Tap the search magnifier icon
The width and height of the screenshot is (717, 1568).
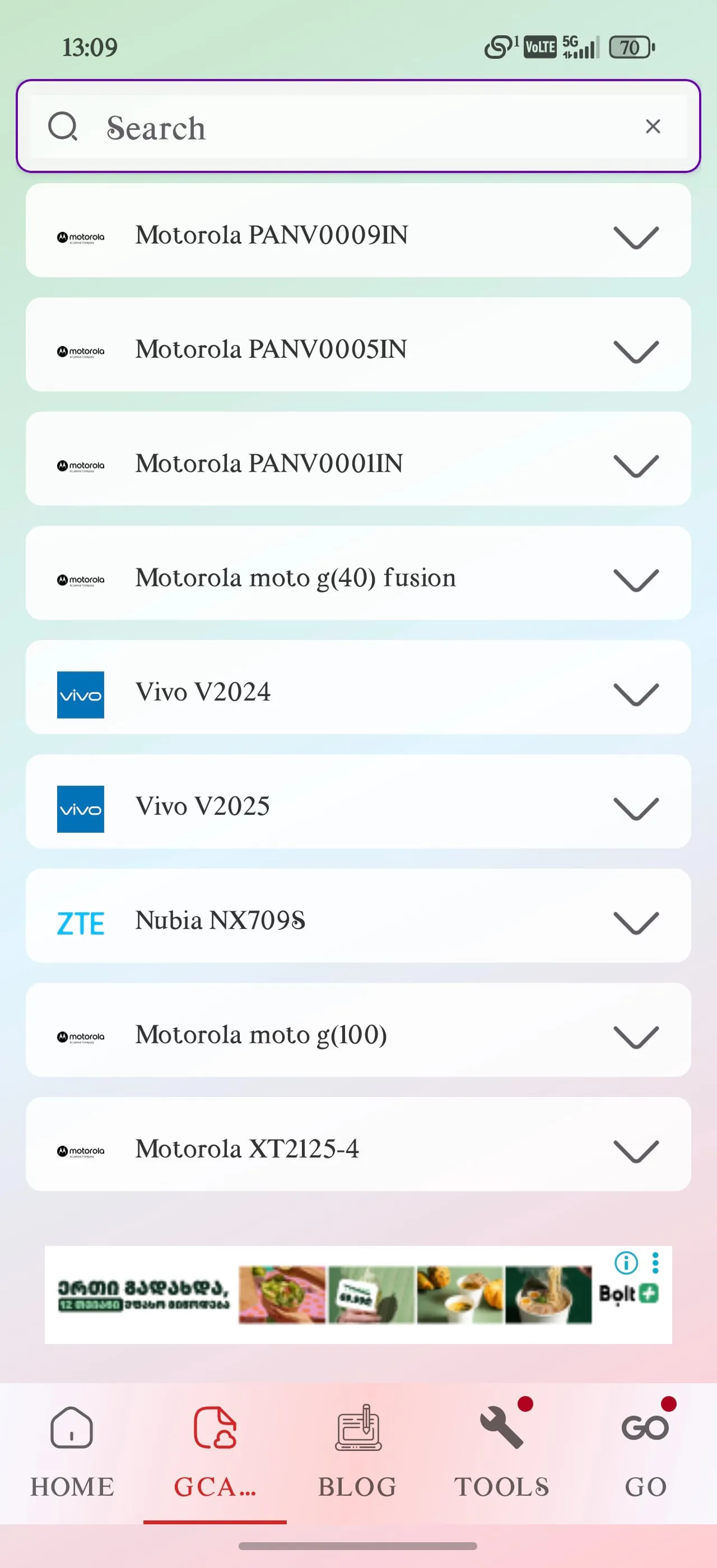point(63,127)
